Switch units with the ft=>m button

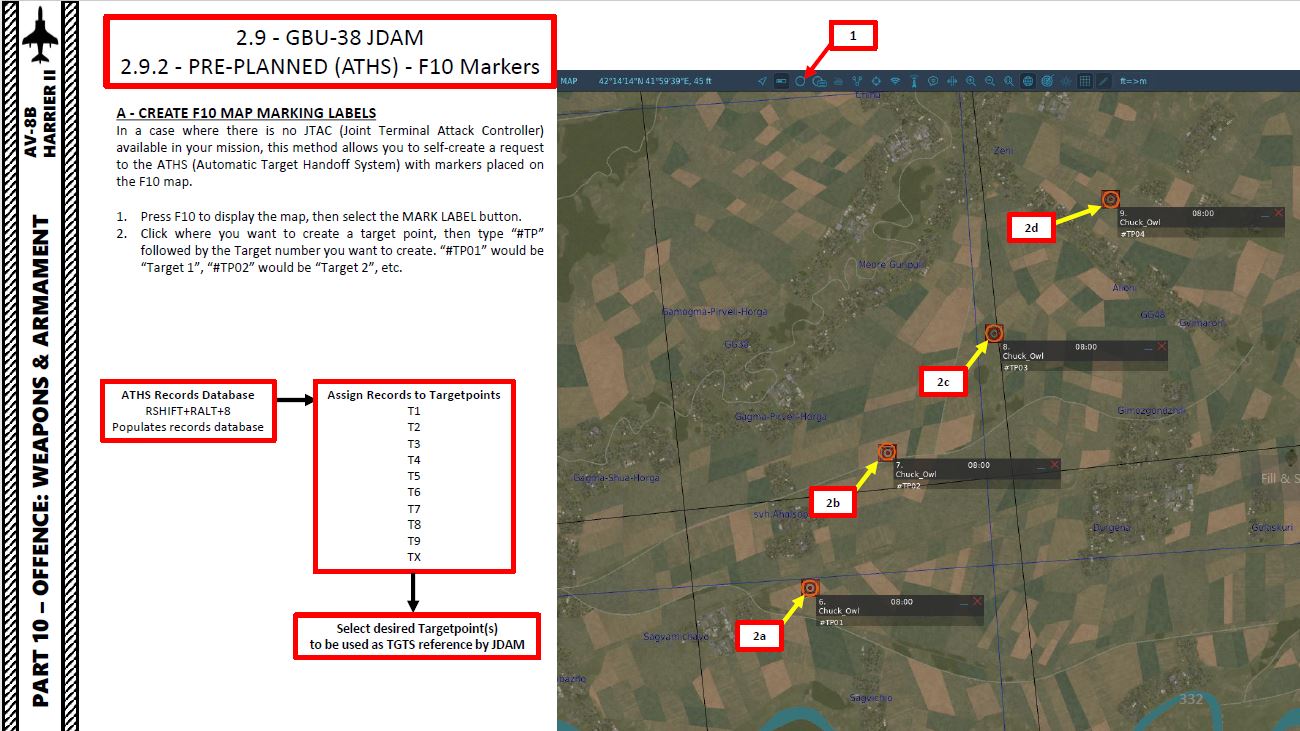point(1133,81)
